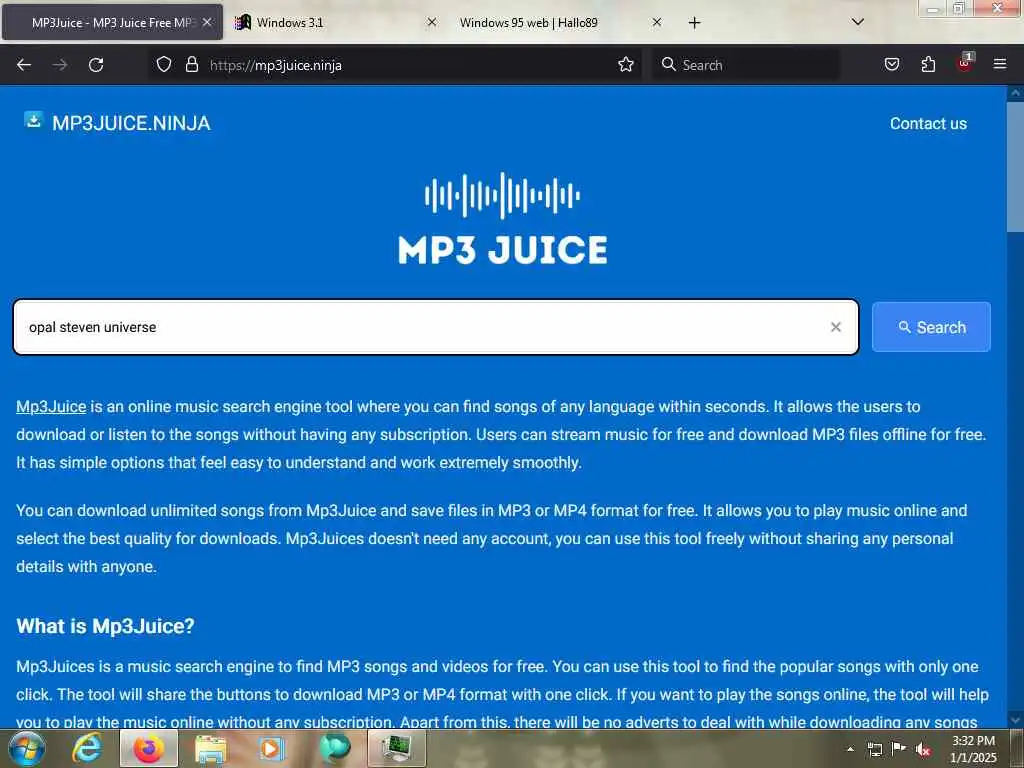Clear the search field with X

point(835,327)
